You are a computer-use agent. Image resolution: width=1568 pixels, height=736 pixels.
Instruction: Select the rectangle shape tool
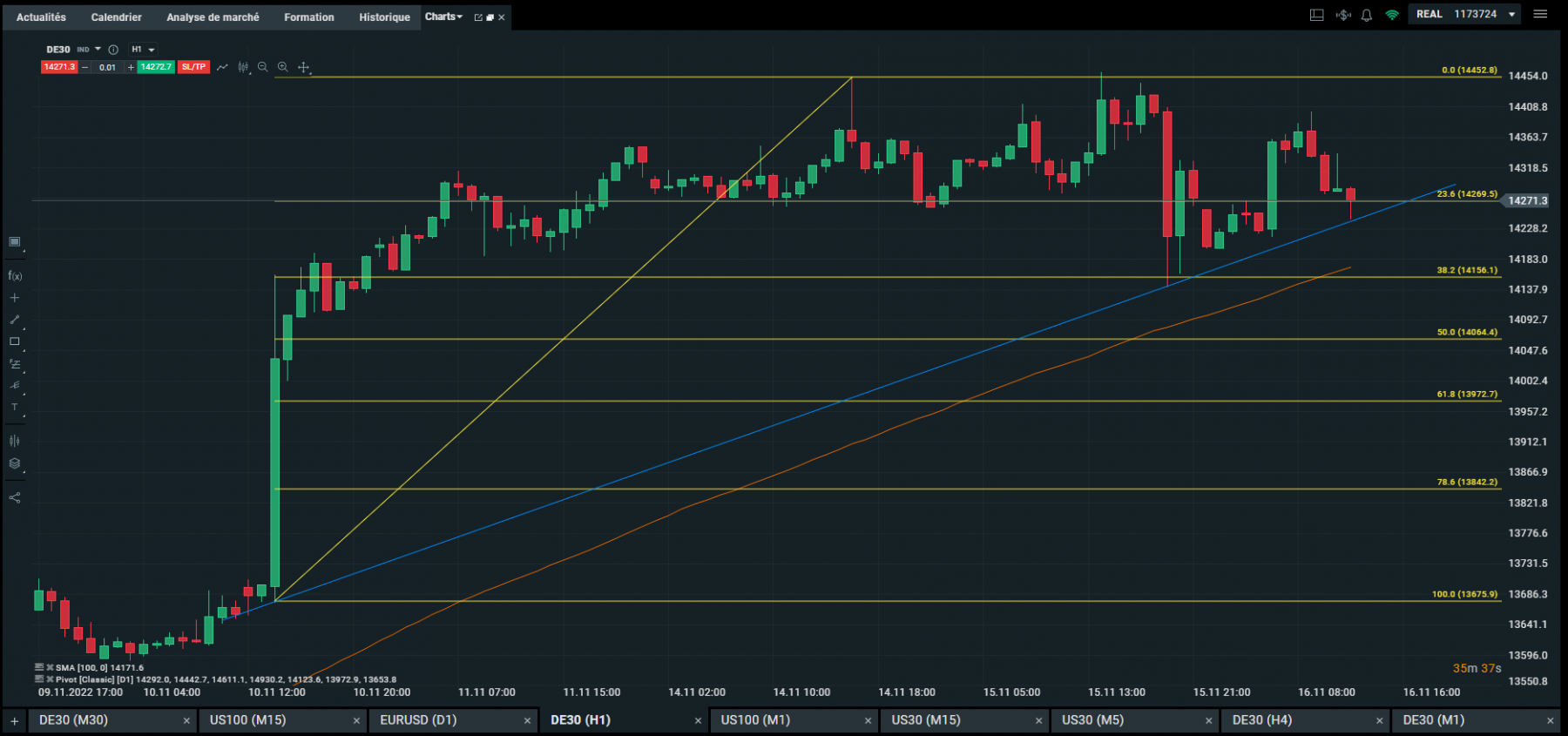click(15, 341)
